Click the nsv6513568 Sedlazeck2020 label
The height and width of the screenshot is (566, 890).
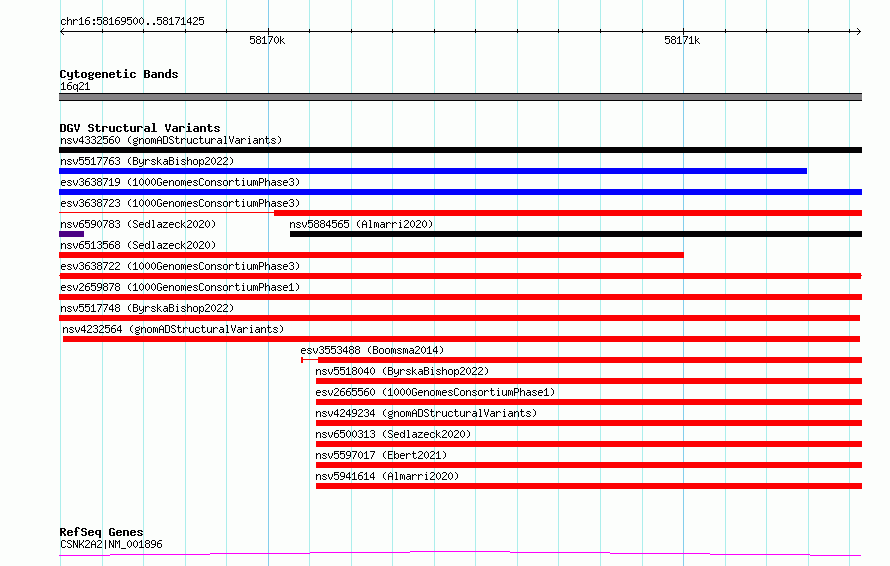point(138,245)
